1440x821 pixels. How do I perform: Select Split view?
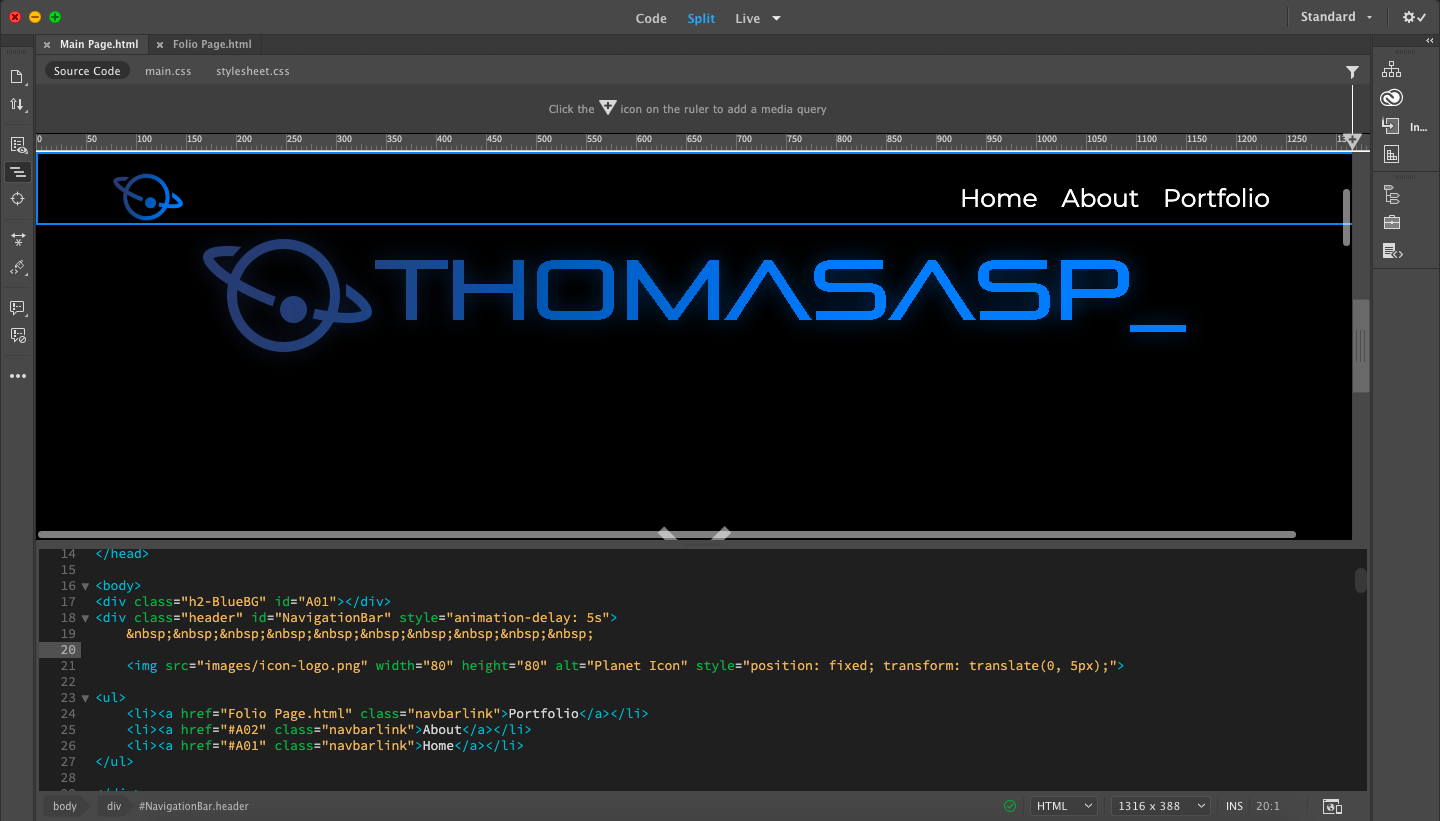pyautogui.click(x=701, y=18)
